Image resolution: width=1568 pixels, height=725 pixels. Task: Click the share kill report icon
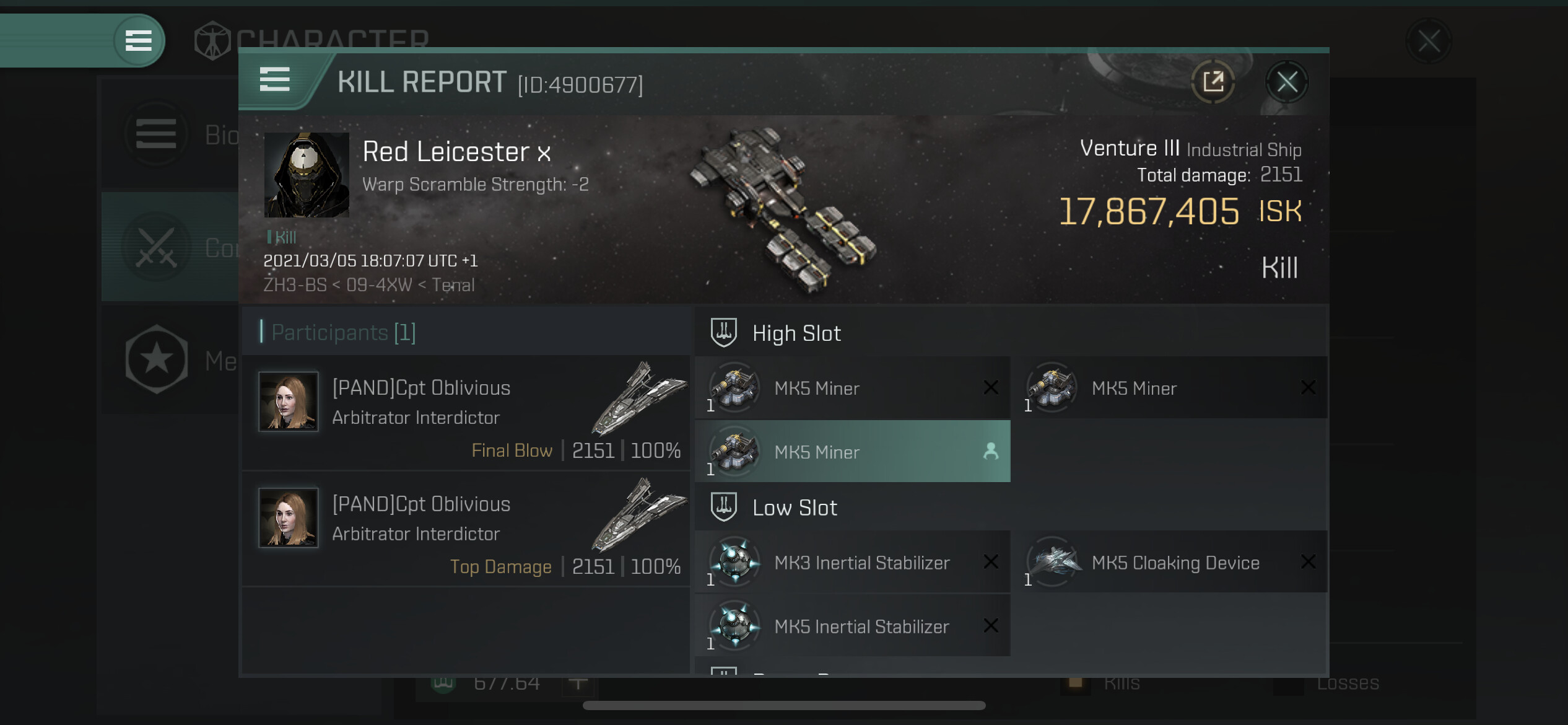1213,82
